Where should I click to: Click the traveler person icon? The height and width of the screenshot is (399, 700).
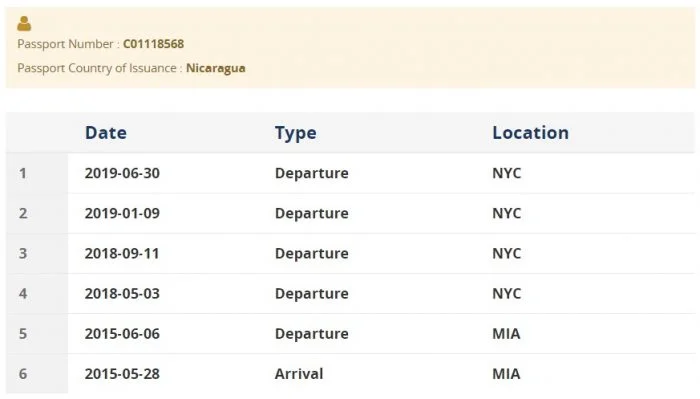tap(24, 23)
